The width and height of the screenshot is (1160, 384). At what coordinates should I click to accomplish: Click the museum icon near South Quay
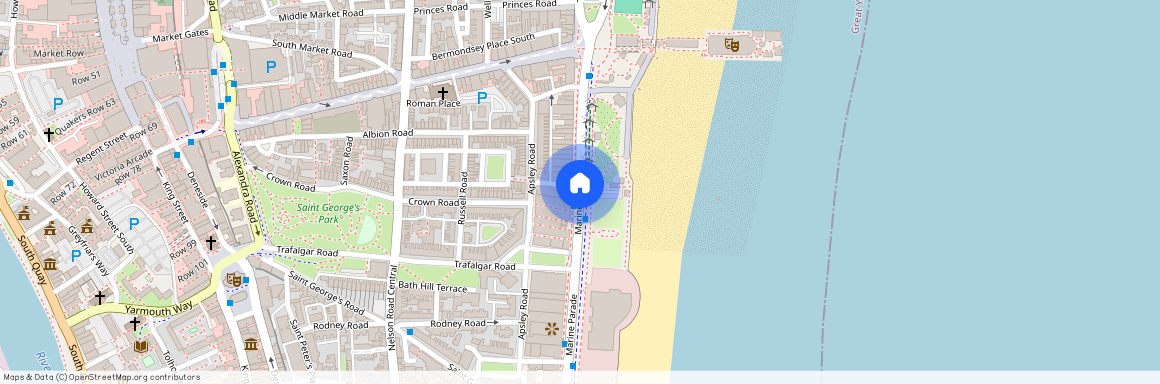[50, 263]
